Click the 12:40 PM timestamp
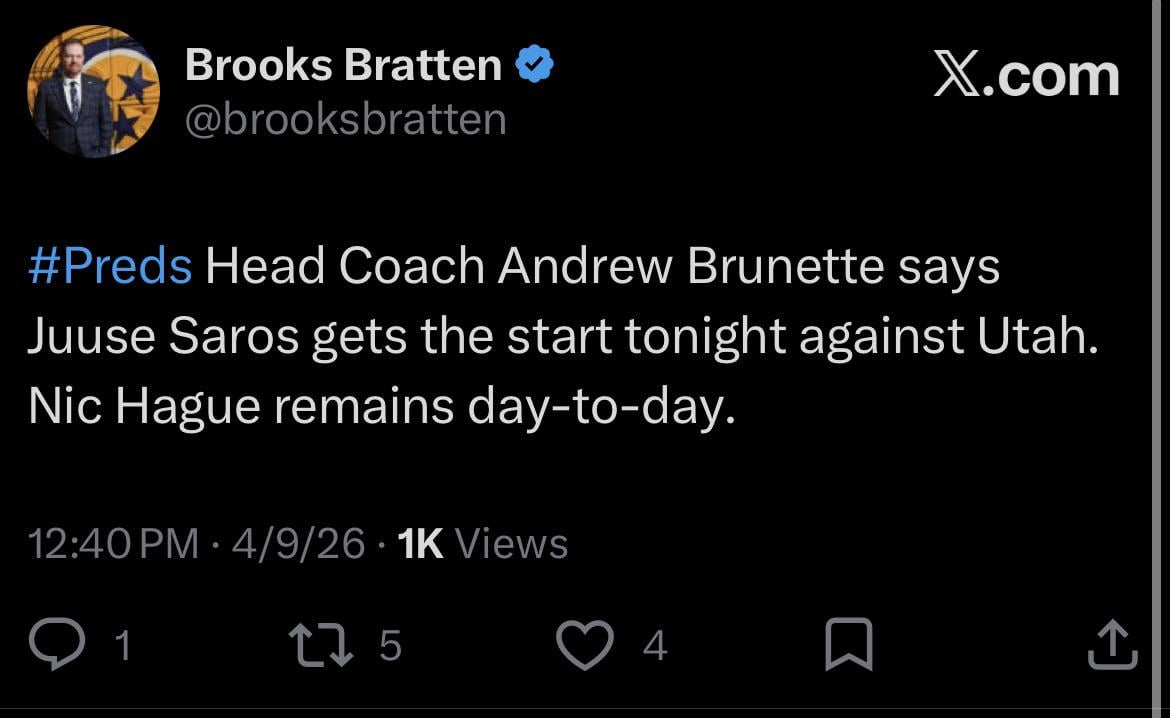The width and height of the screenshot is (1170, 718). 114,544
